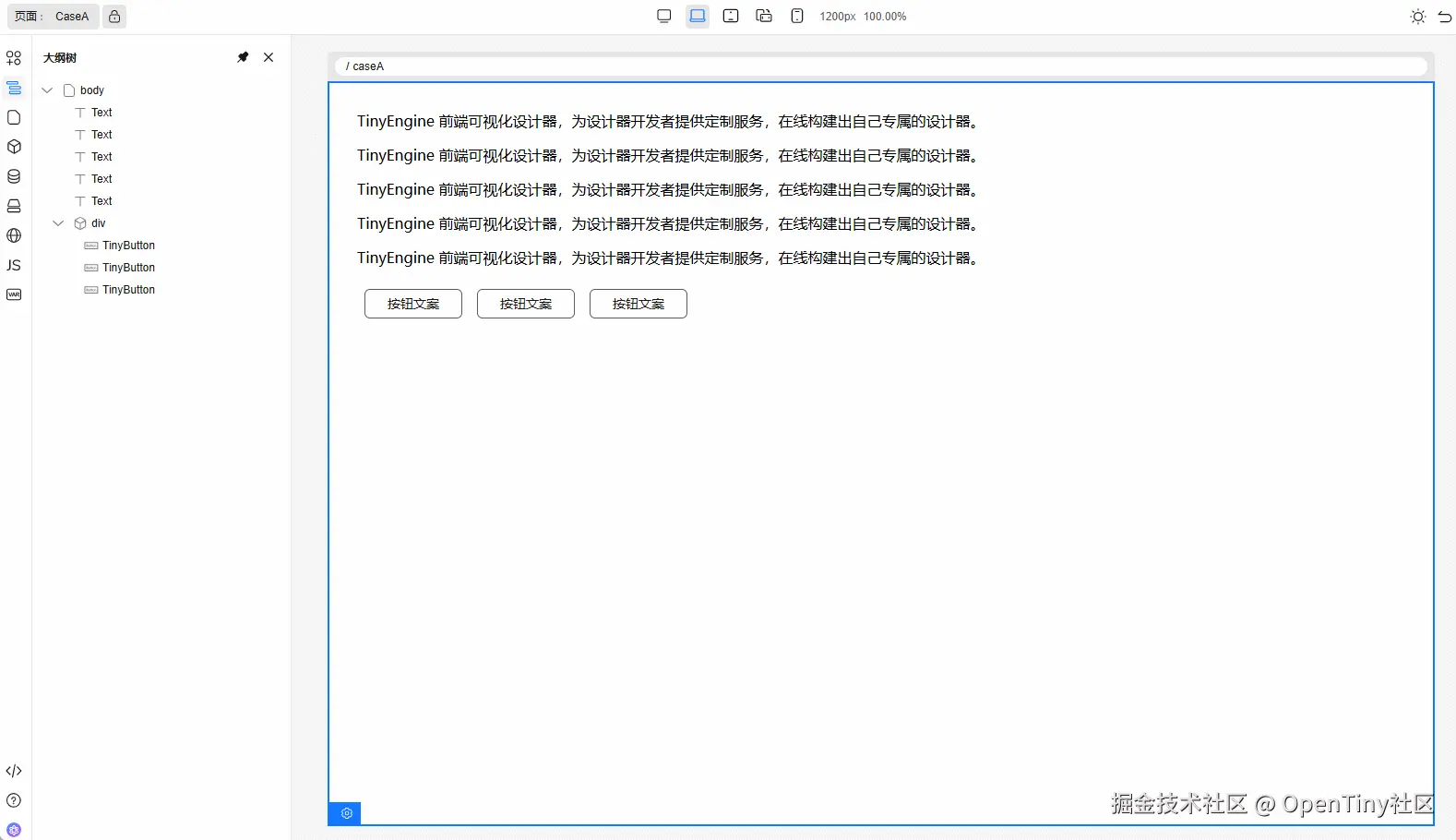
Task: Select the outline tree icon in sidebar
Action: pos(14,88)
